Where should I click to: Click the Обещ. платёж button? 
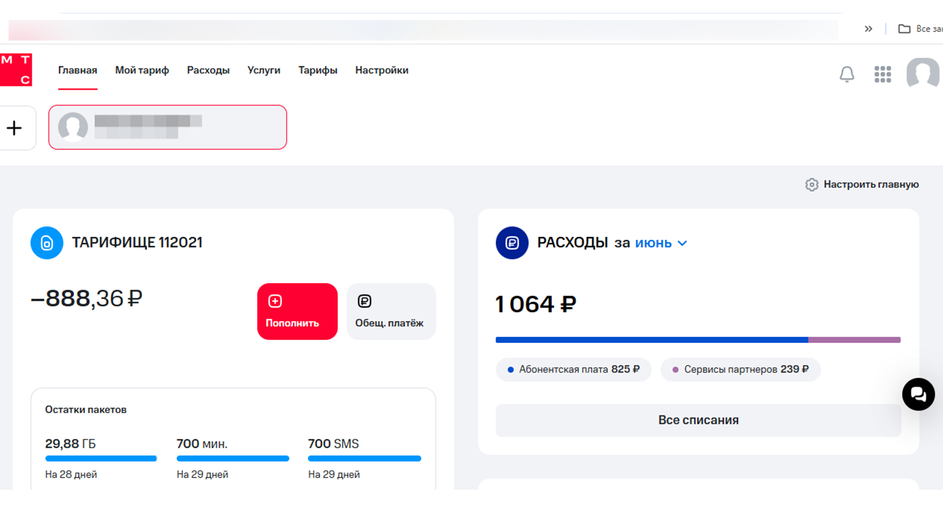[391, 312]
